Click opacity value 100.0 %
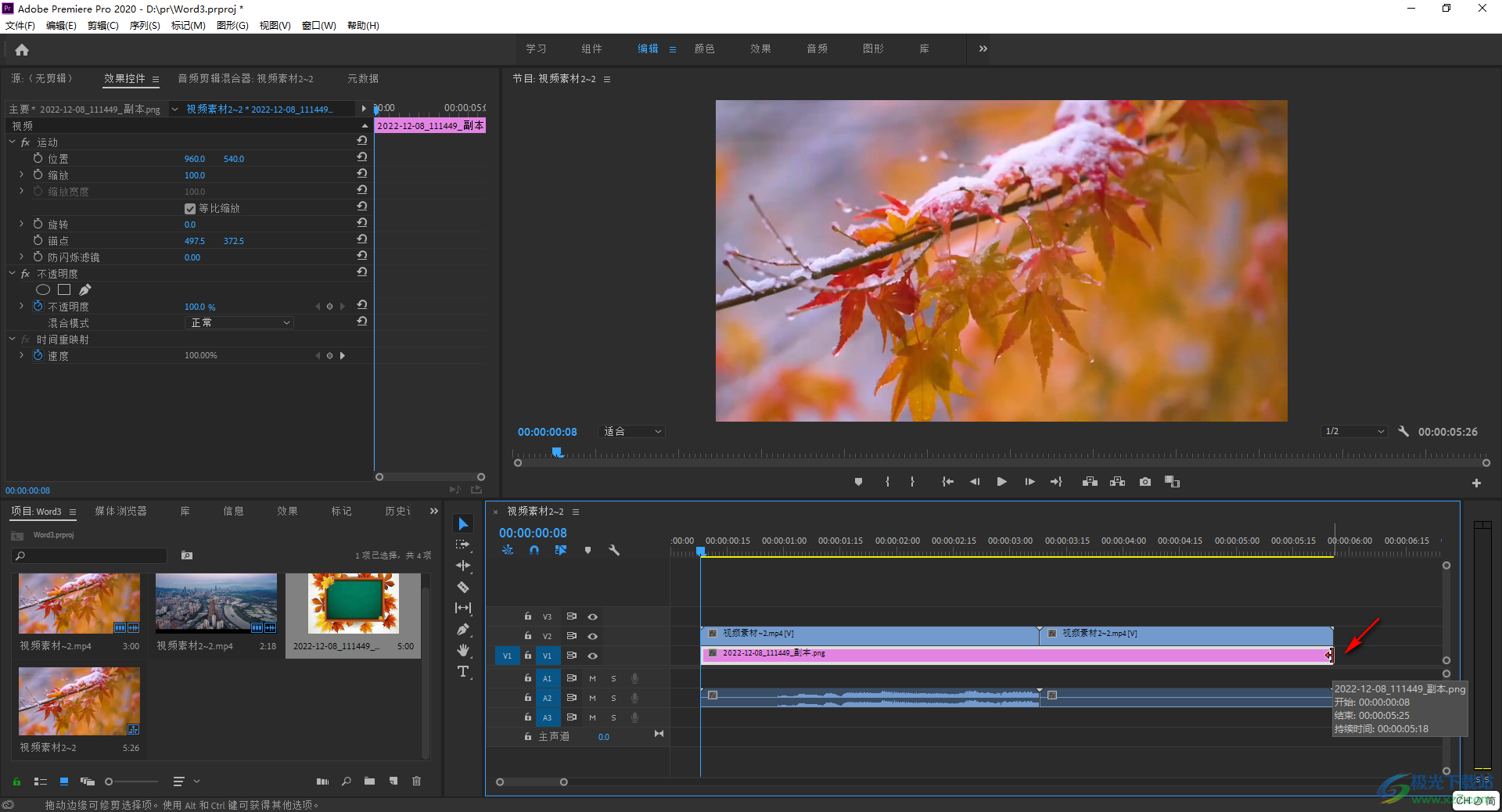 pyautogui.click(x=199, y=307)
